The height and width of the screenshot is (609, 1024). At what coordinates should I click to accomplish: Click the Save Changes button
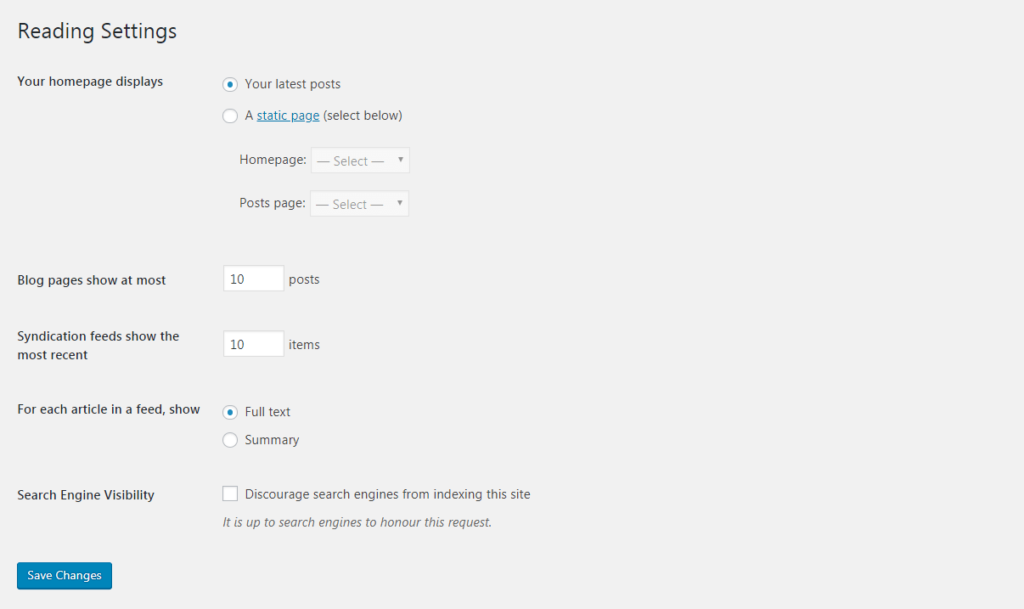(x=63, y=575)
